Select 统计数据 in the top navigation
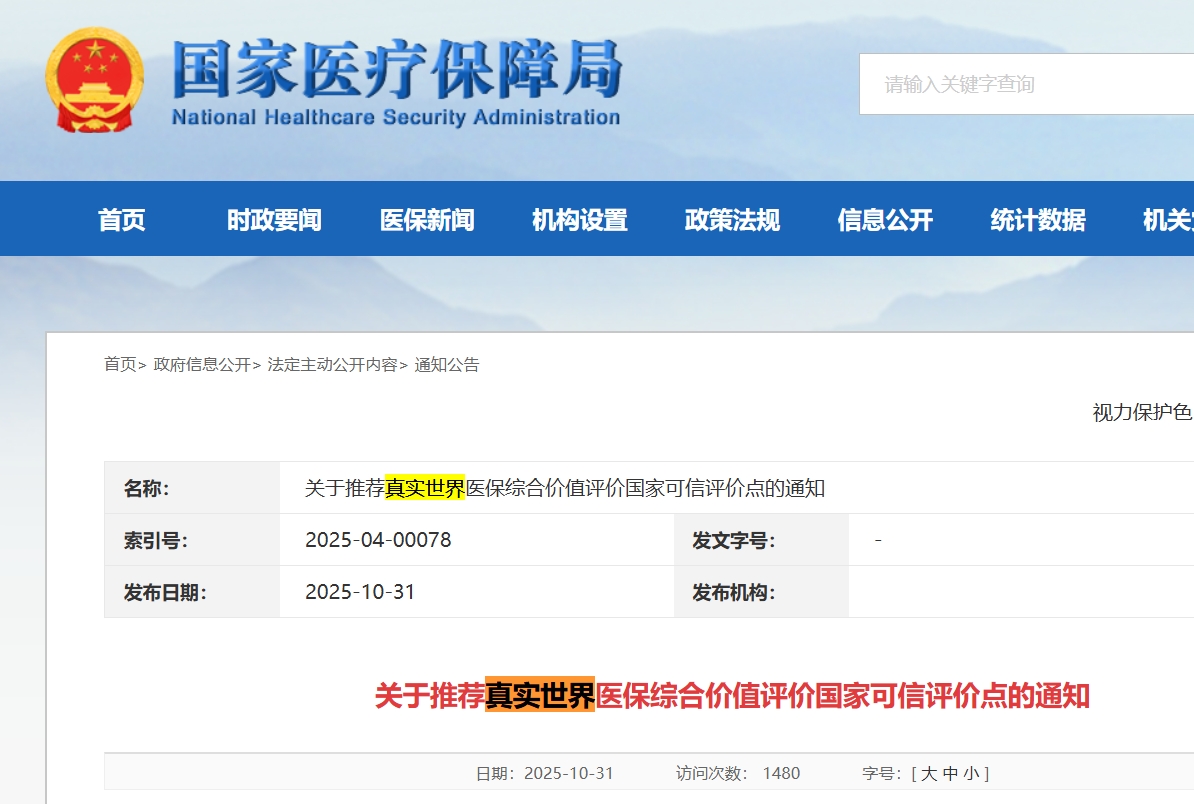This screenshot has height=804, width=1194. 1038,220
